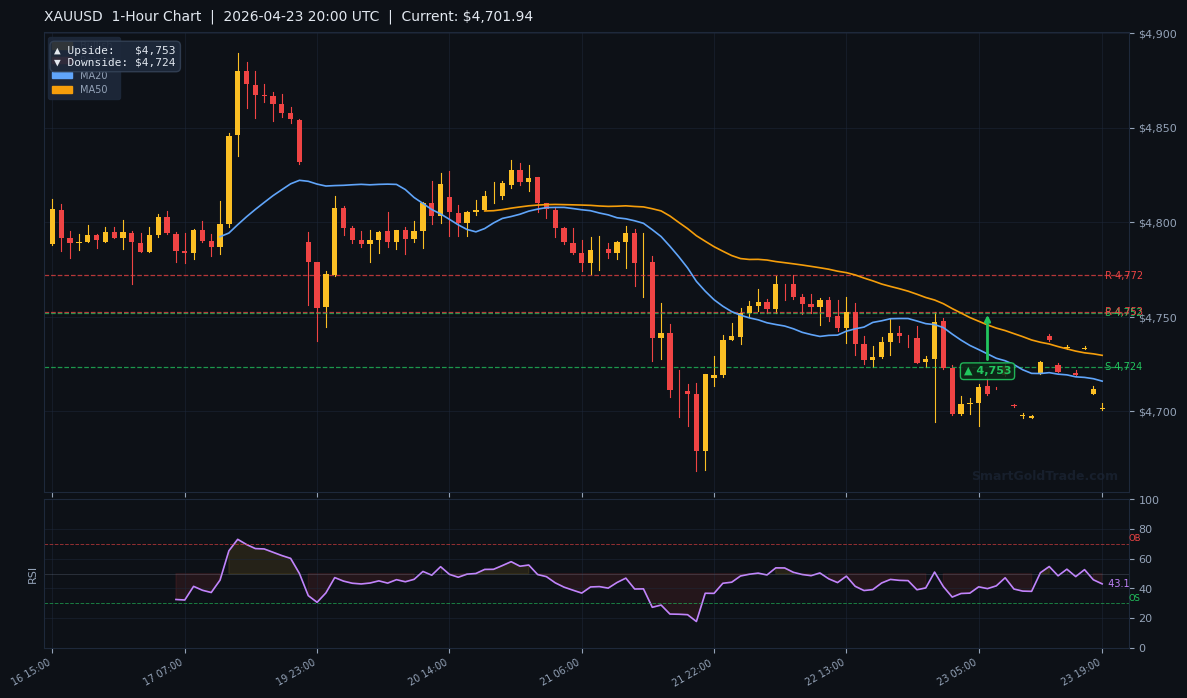Screen dimensions: 1187x698
Task: Click the downward triangle icon beside Downside
Action: (58, 62)
